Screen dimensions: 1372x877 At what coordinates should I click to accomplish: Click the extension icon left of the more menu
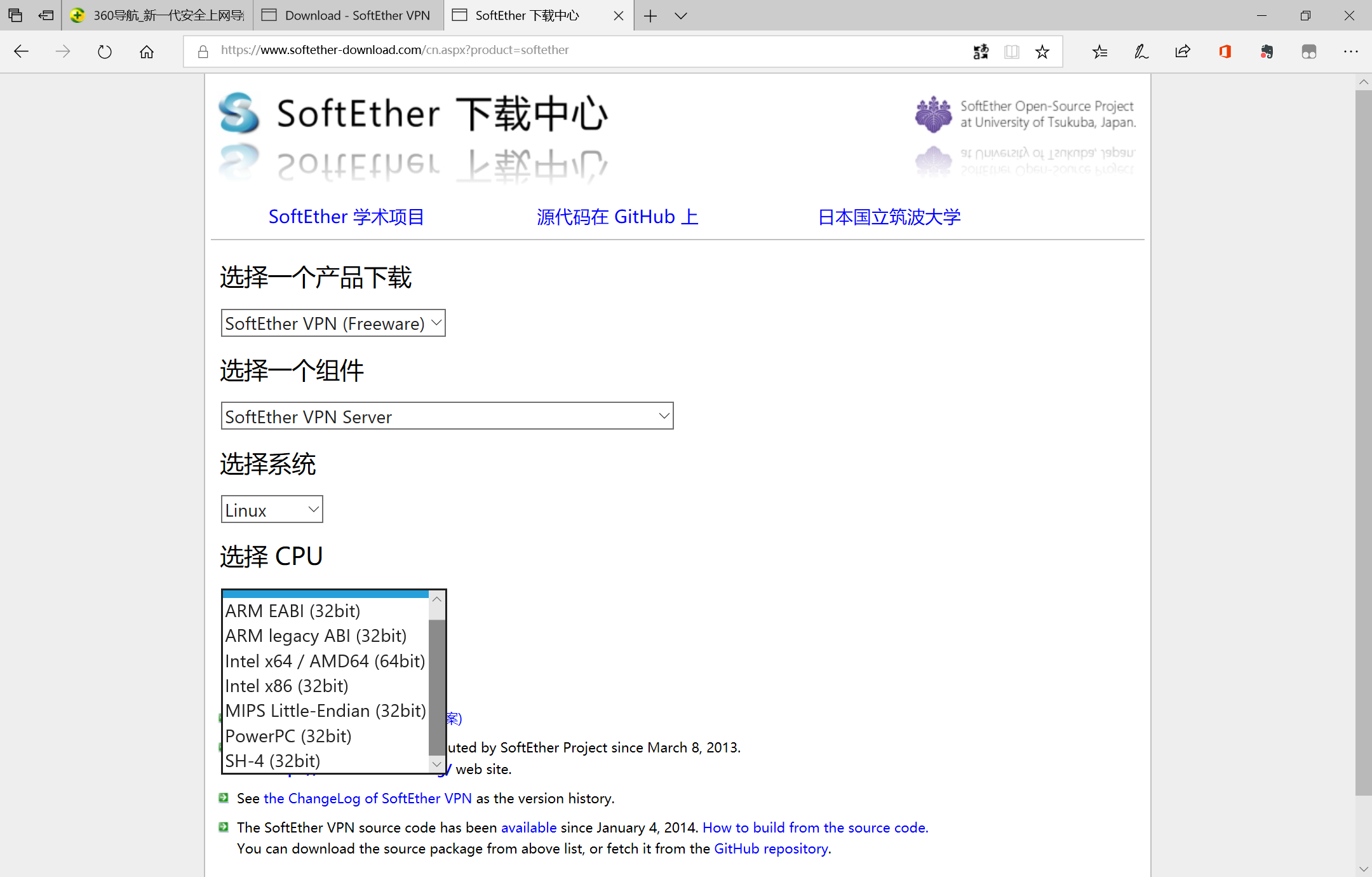1309,51
